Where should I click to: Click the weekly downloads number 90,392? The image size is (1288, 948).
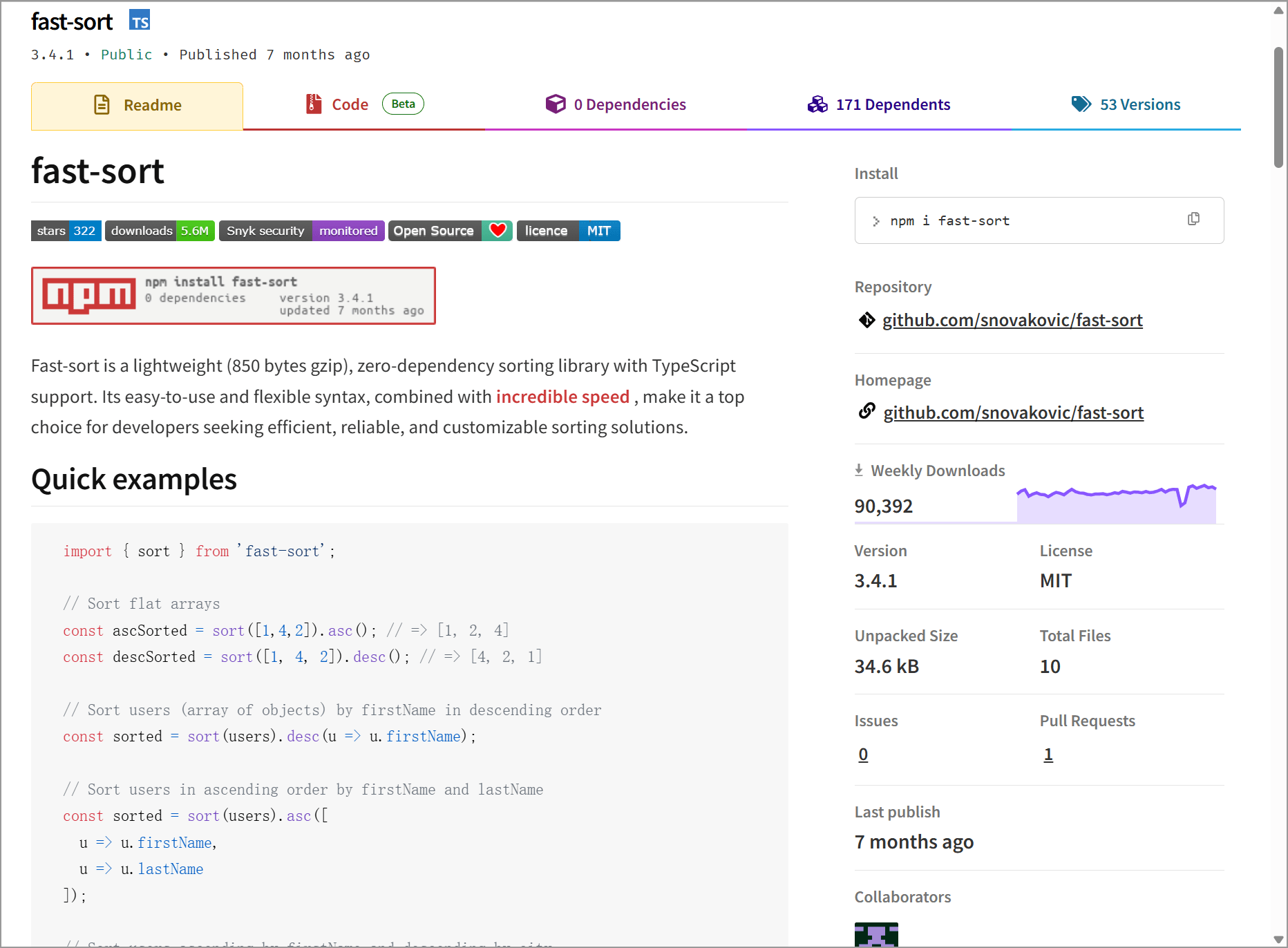pos(884,506)
